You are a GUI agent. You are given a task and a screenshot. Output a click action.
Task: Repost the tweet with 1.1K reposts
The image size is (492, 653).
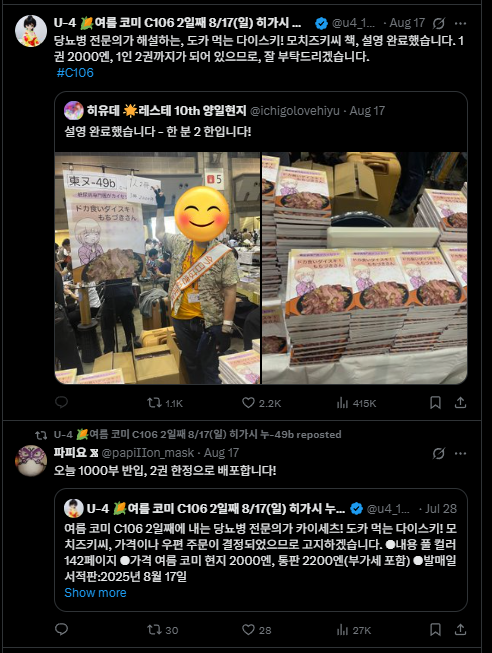pyautogui.click(x=165, y=403)
